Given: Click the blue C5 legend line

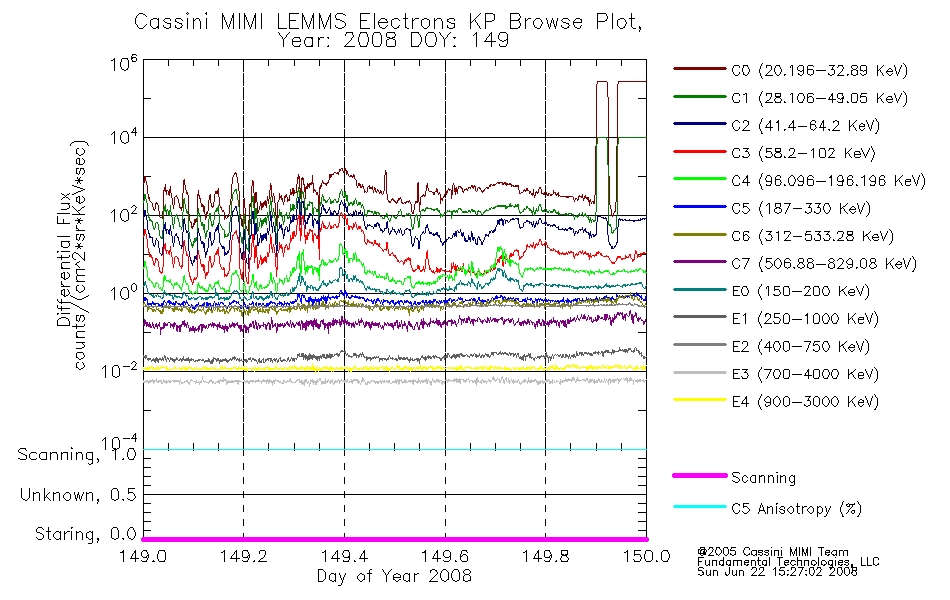Looking at the screenshot, I should coord(700,207).
